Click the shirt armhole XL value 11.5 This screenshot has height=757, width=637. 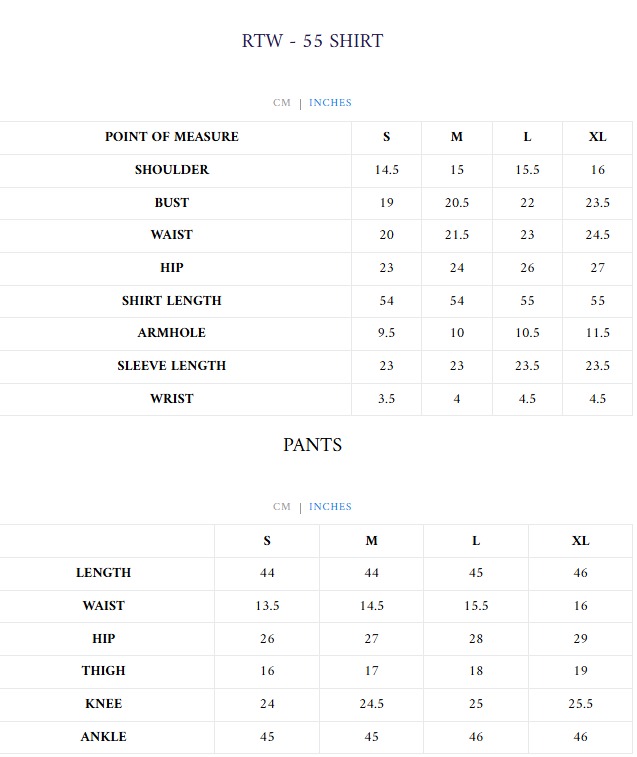pos(597,333)
